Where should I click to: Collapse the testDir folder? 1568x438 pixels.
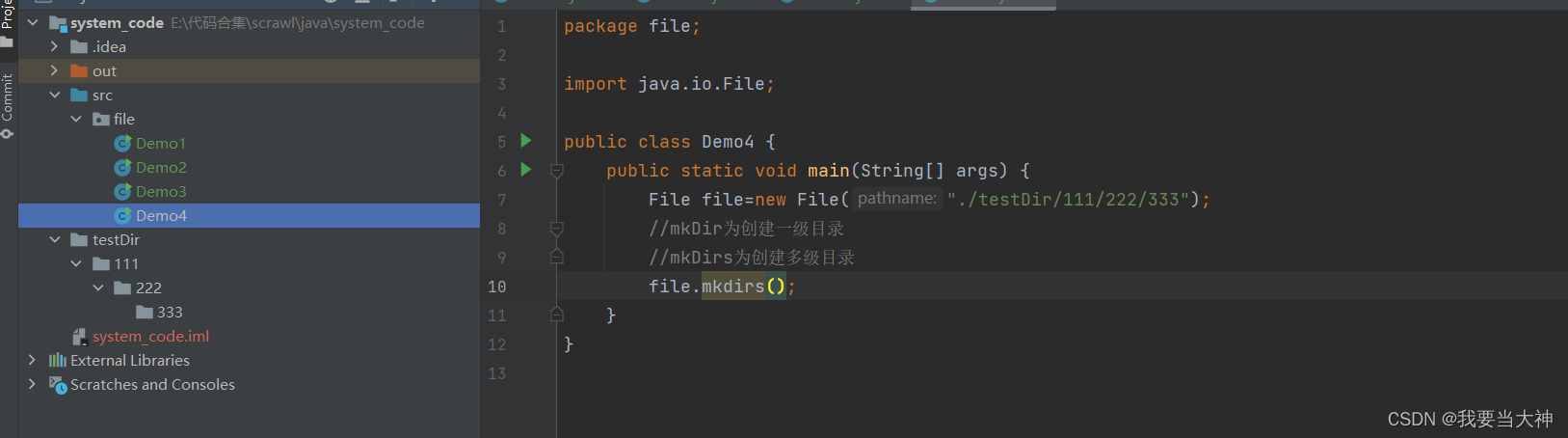pyautogui.click(x=55, y=239)
